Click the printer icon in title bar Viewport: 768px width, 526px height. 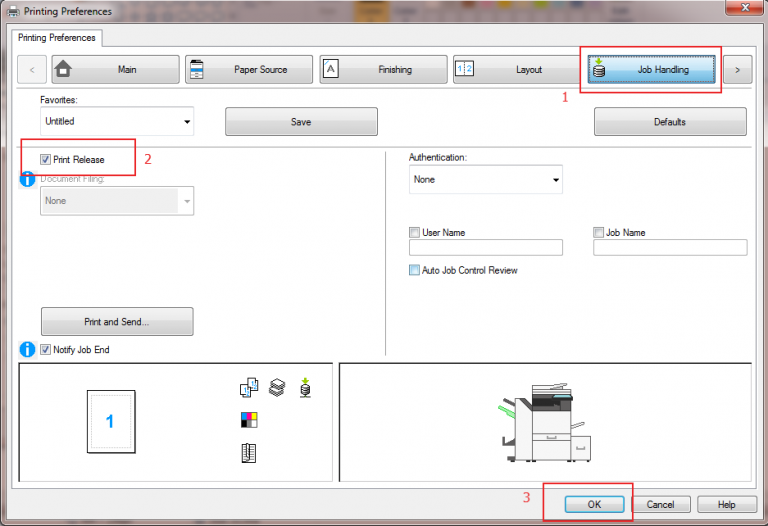13,11
